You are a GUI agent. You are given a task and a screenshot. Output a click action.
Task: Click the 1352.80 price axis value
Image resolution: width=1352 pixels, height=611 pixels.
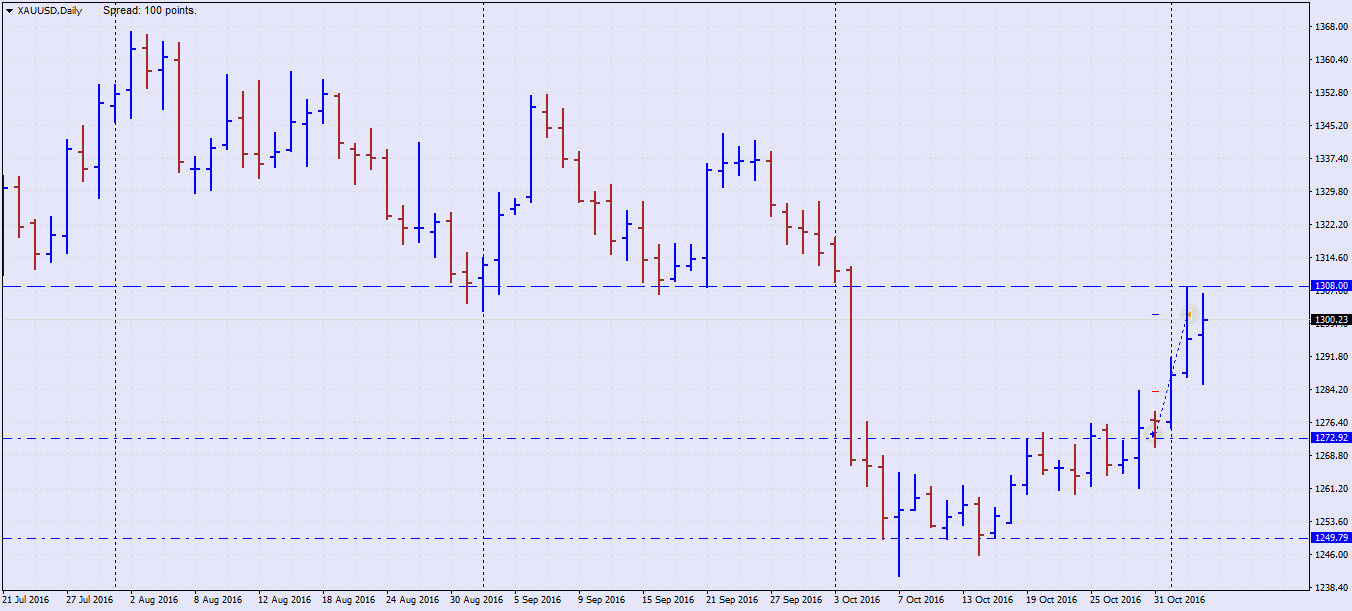click(1331, 93)
